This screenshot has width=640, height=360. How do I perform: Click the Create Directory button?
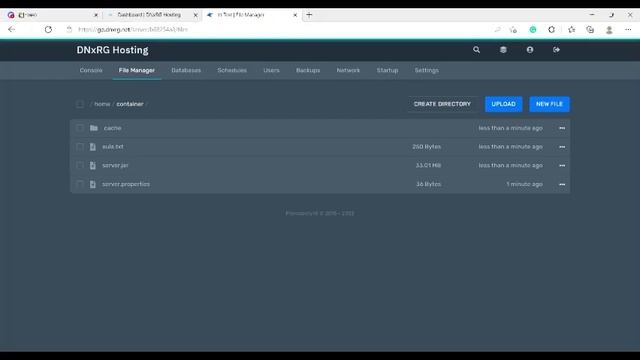[442, 104]
